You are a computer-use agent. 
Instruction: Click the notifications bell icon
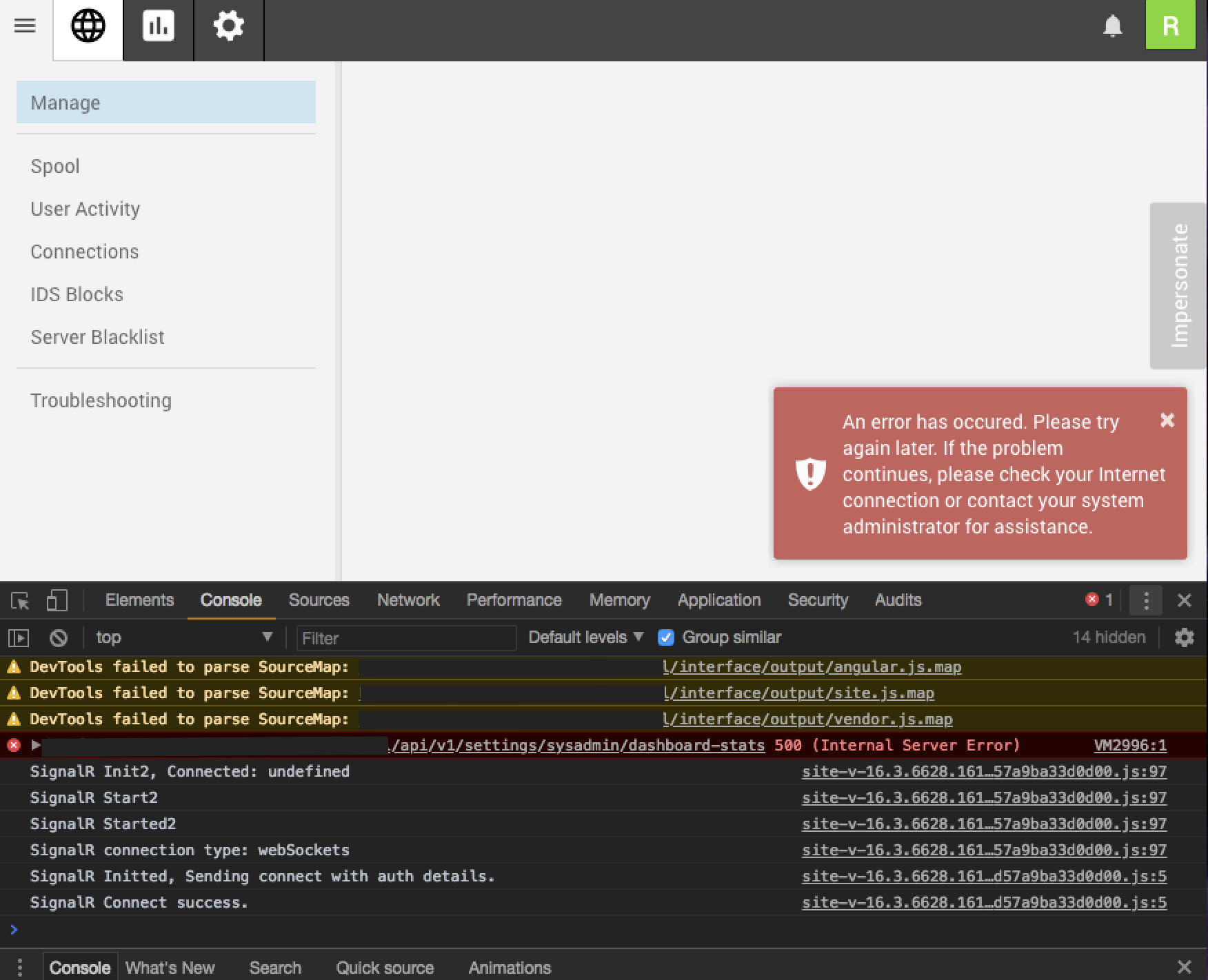click(1112, 27)
